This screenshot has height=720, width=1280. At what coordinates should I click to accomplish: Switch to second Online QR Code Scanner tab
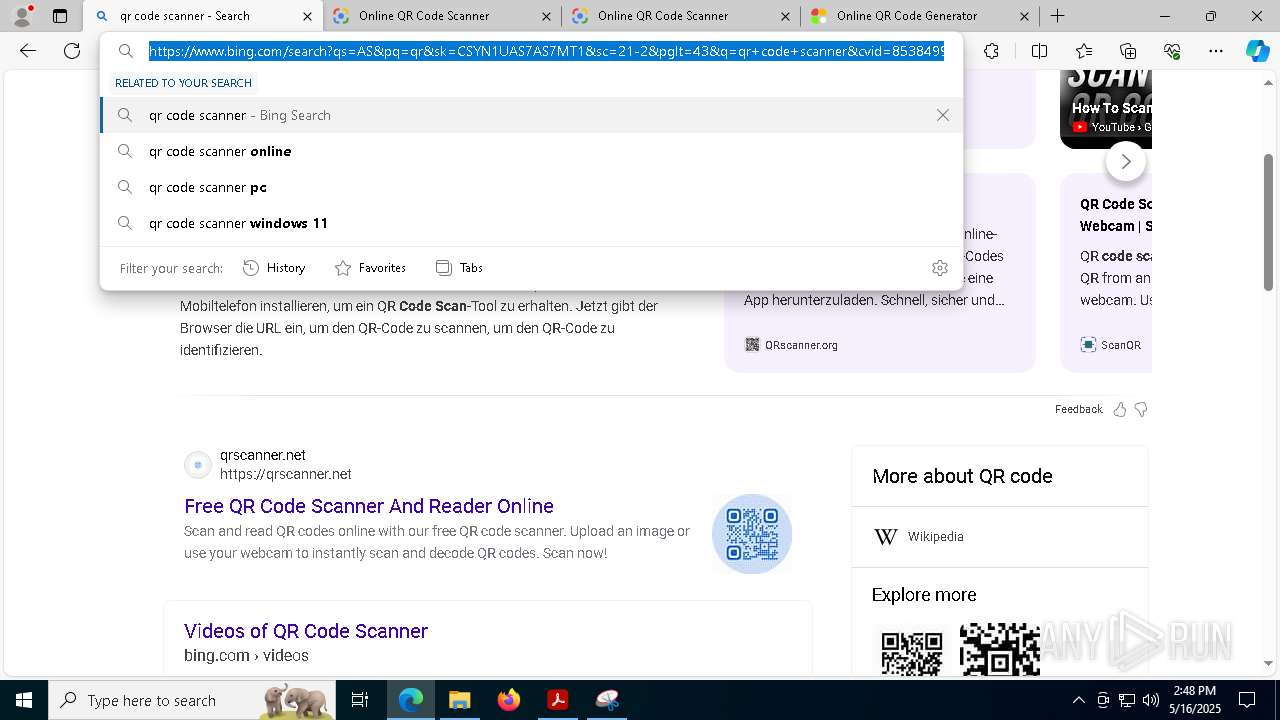(x=440, y=16)
